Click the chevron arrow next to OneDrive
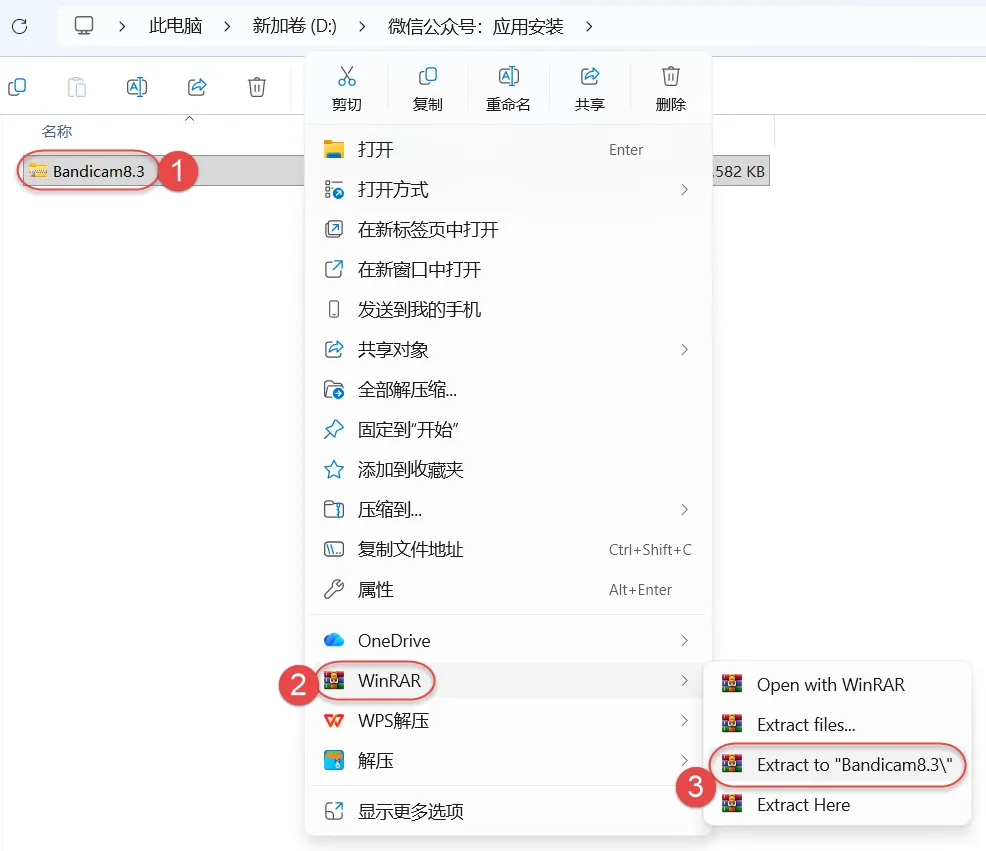 point(684,640)
